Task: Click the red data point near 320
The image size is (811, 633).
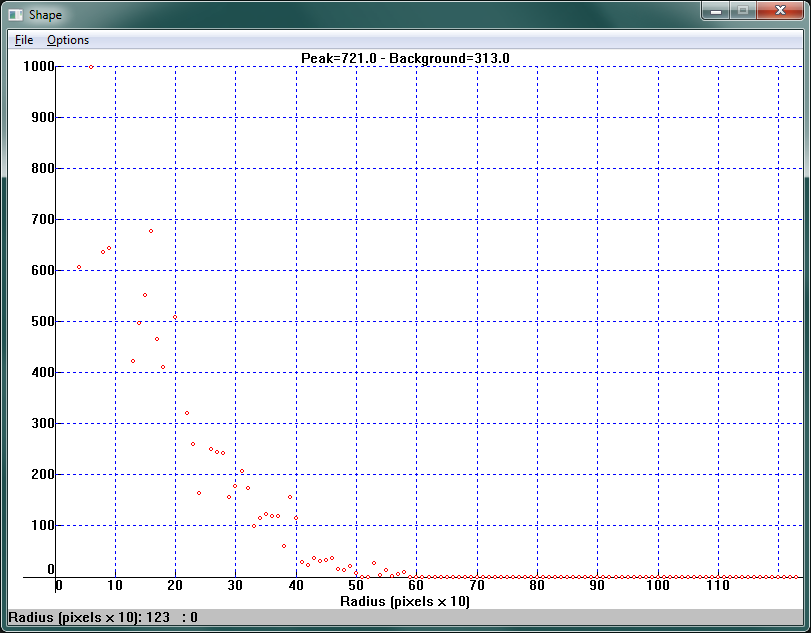Action: (187, 413)
